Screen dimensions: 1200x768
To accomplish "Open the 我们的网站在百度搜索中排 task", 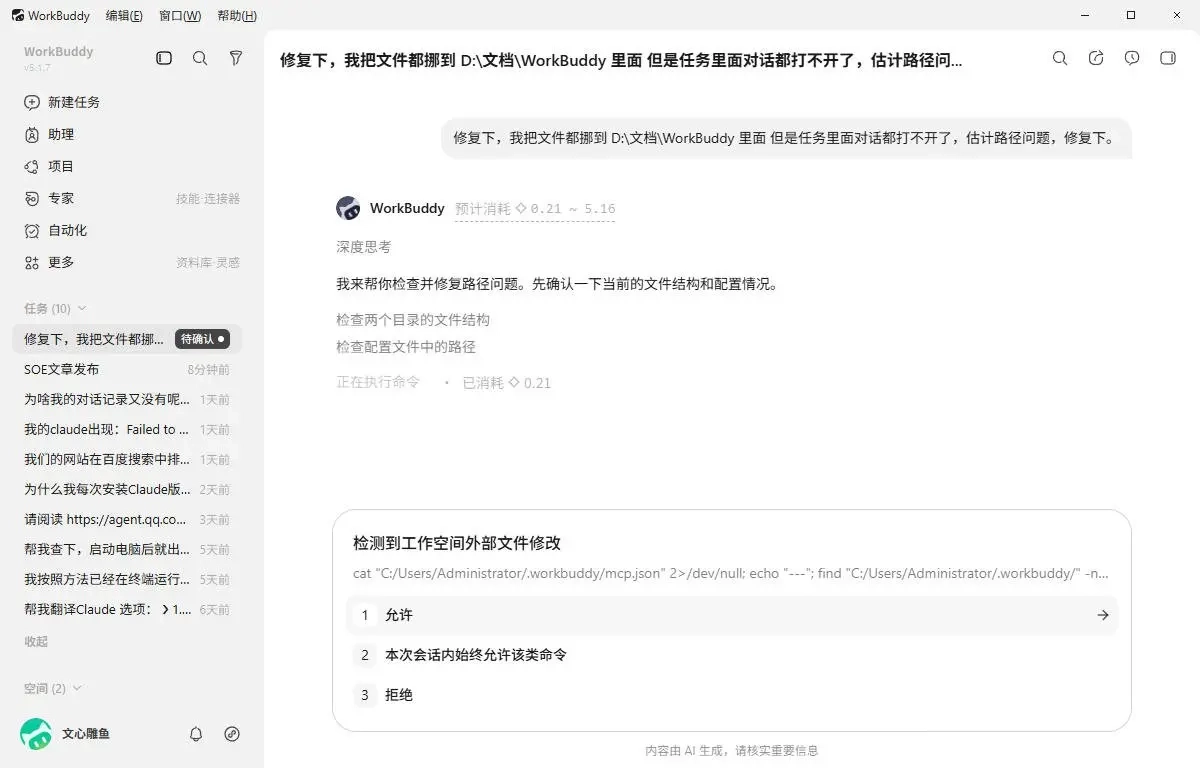I will tap(127, 459).
